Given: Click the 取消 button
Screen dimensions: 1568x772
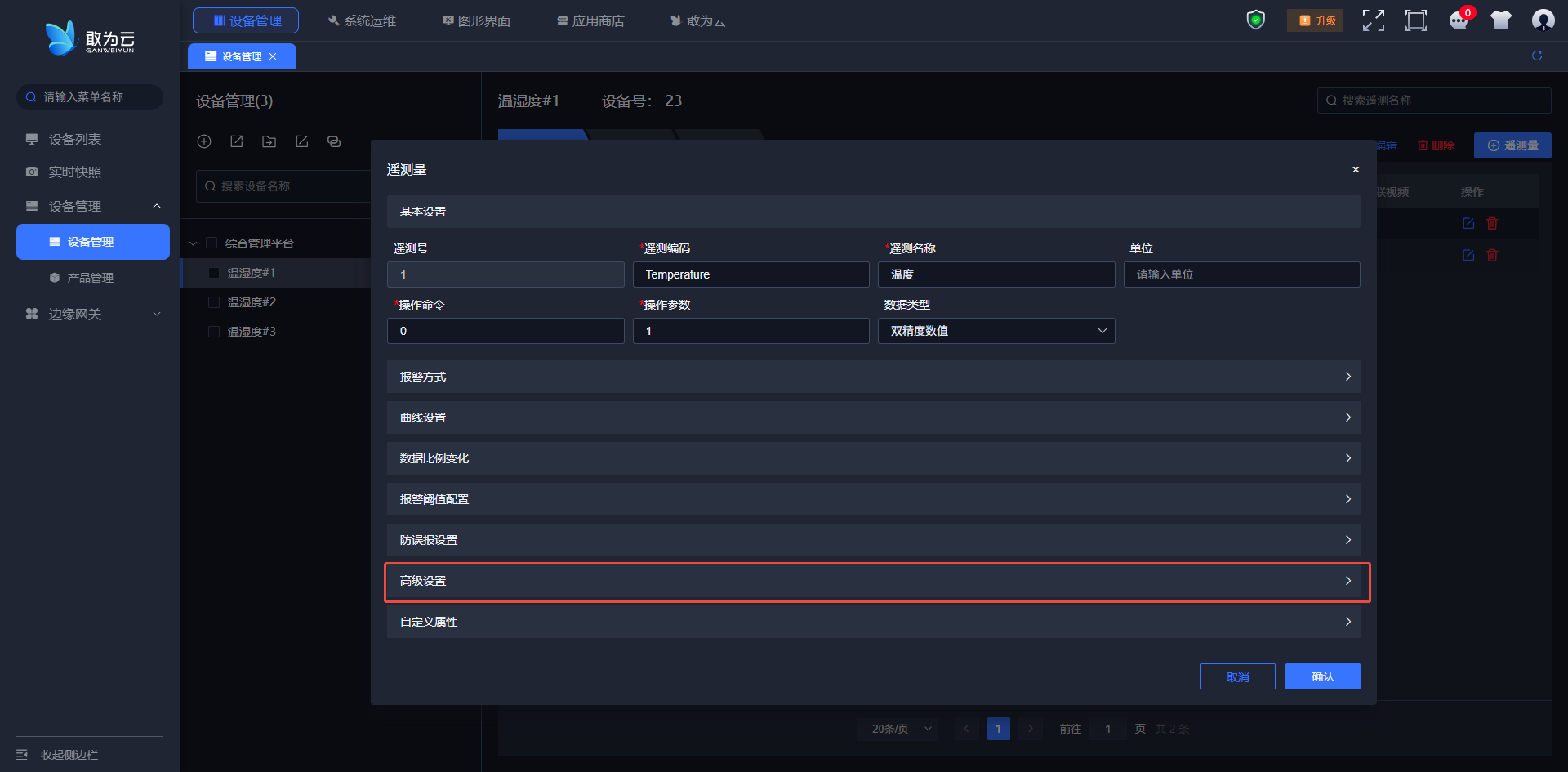Looking at the screenshot, I should [x=1237, y=676].
